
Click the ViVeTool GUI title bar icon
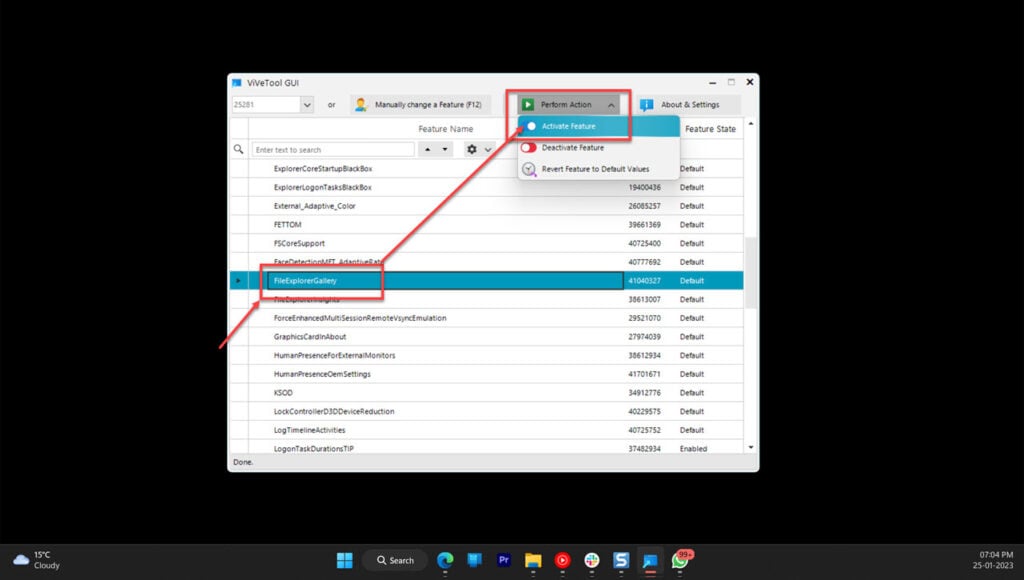236,83
